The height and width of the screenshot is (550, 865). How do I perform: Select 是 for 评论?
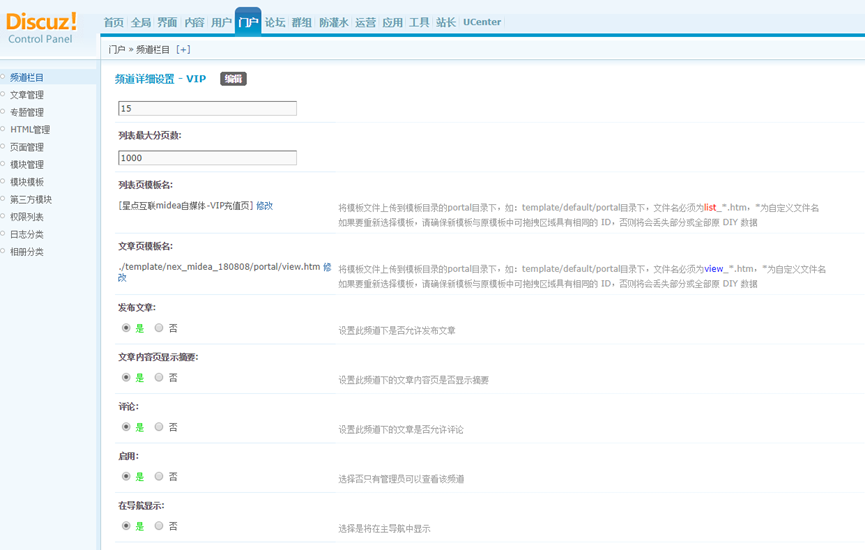(126, 427)
